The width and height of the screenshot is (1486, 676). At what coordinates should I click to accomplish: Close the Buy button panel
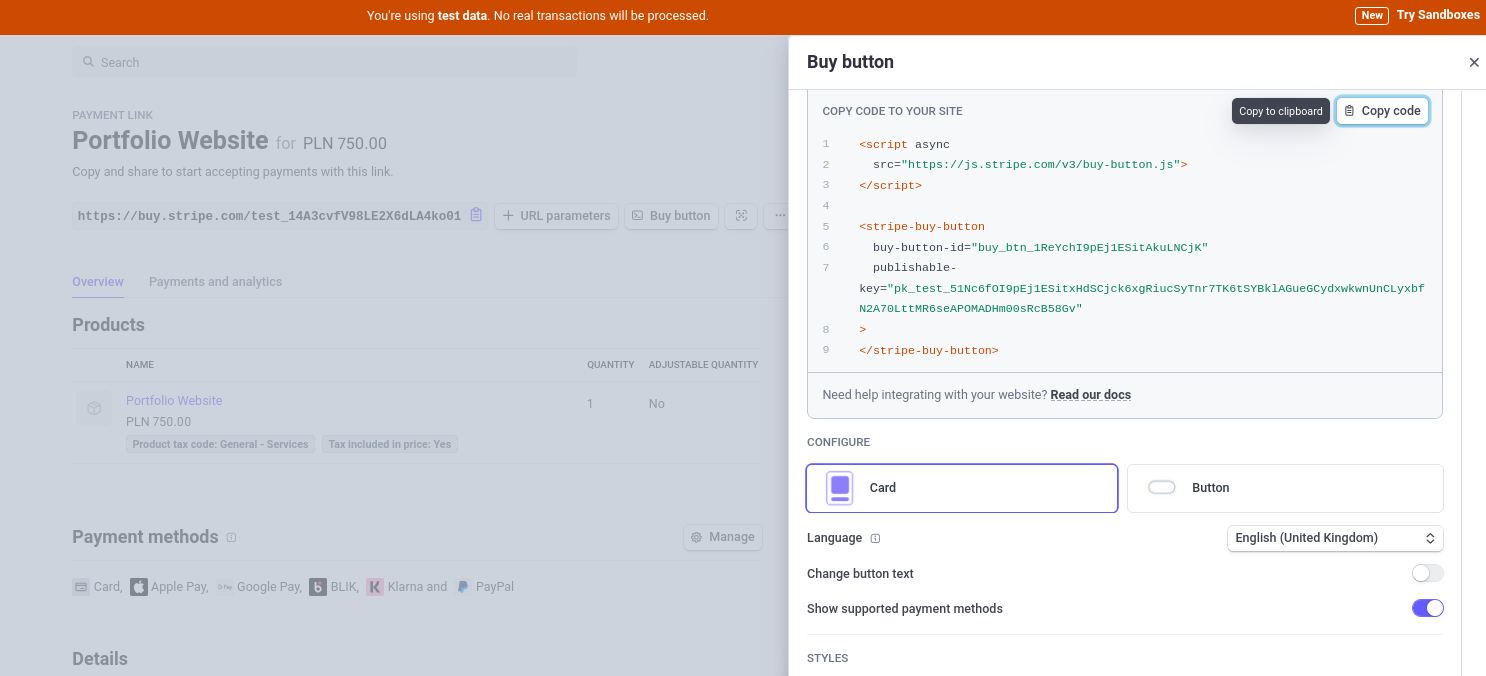(1473, 62)
